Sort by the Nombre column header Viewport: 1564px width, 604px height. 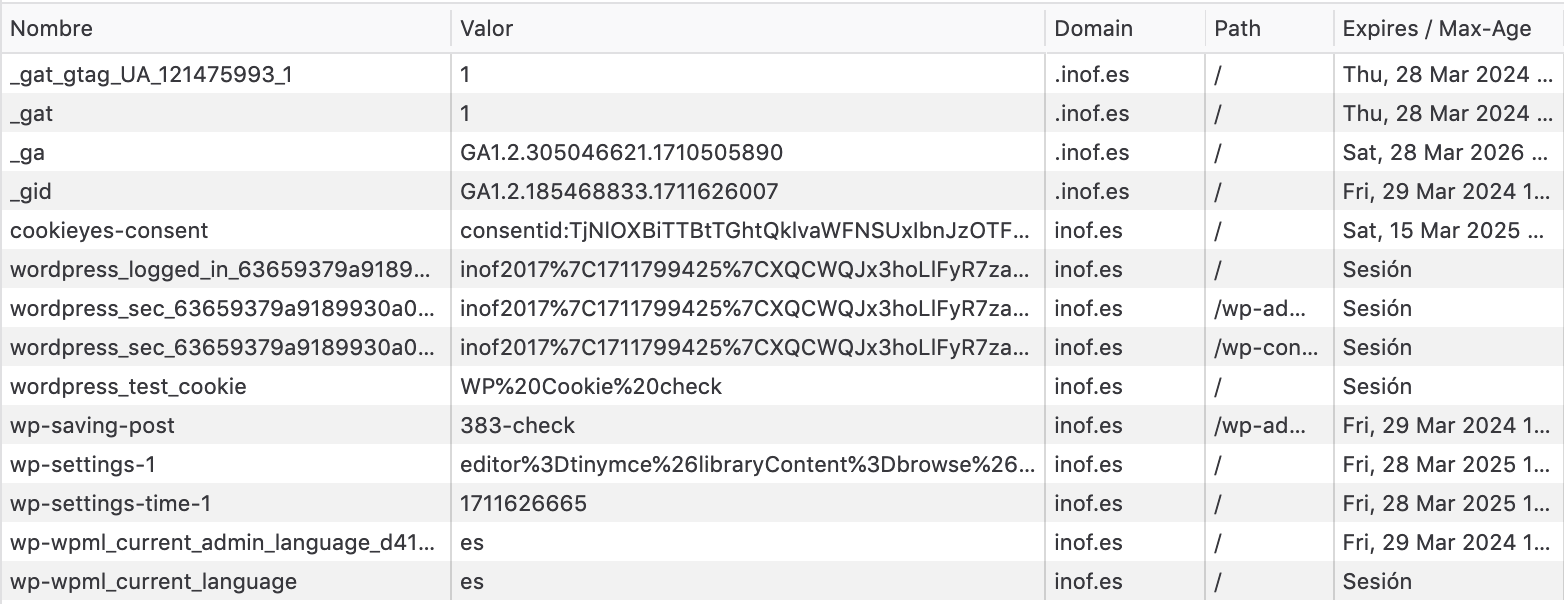(x=52, y=29)
